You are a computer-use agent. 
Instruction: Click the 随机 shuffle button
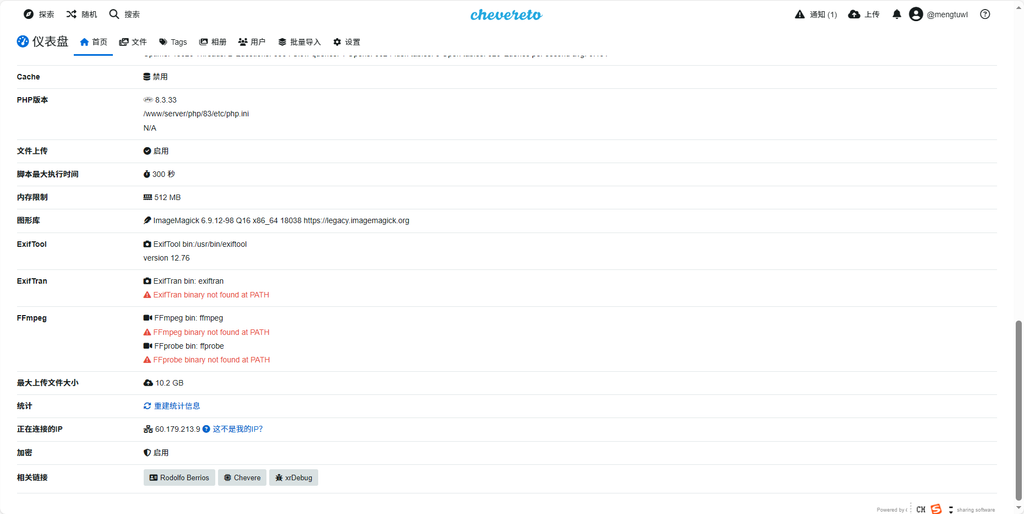point(82,14)
